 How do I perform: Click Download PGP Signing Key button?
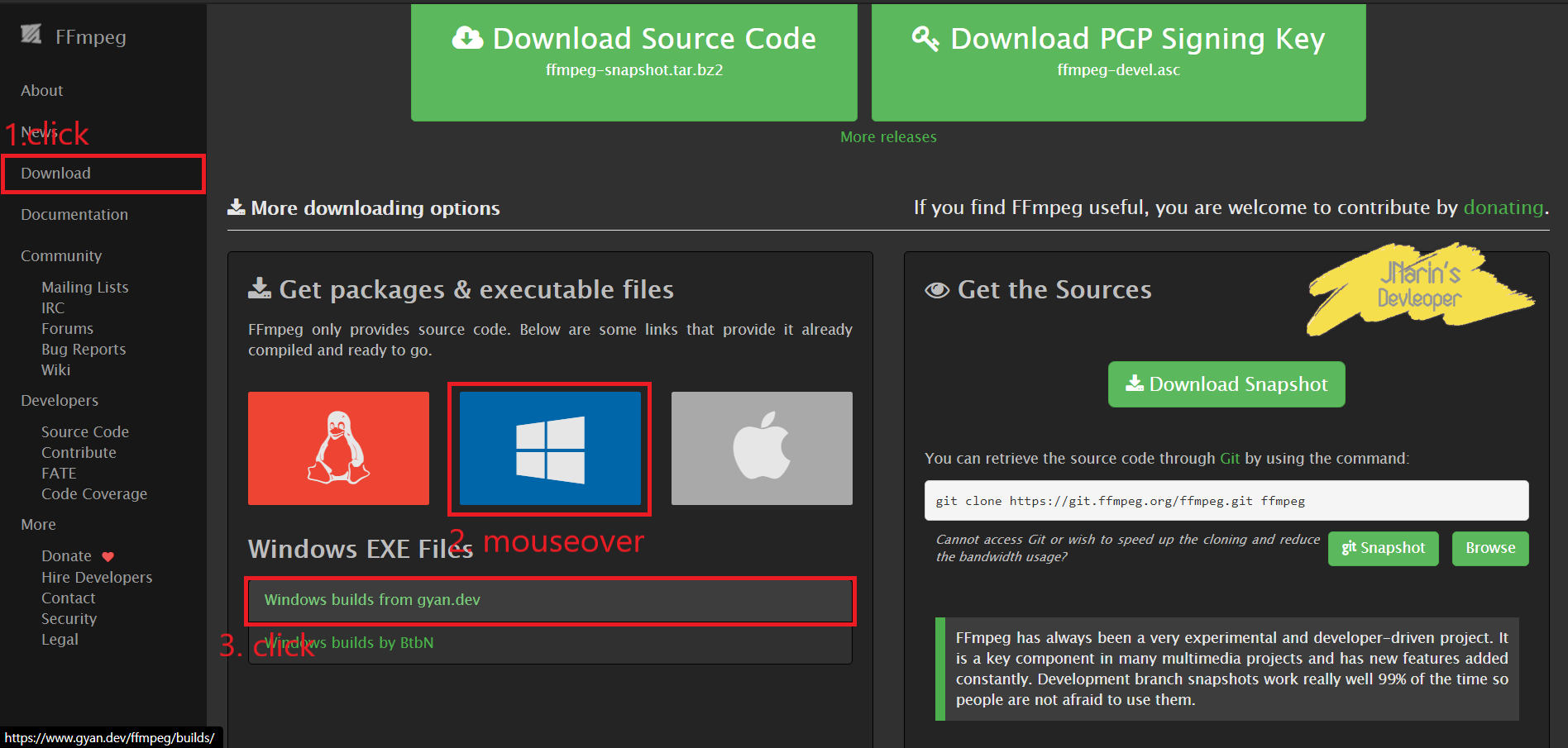click(1118, 61)
